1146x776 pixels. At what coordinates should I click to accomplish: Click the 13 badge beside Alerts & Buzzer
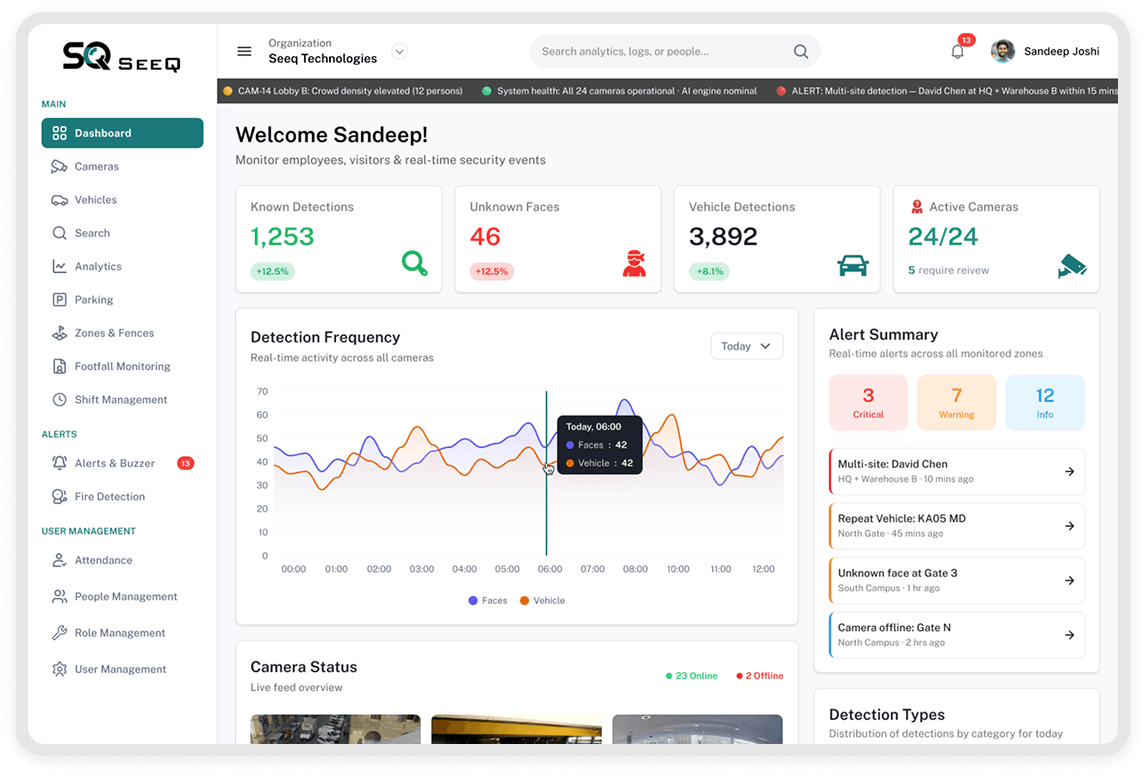(186, 463)
